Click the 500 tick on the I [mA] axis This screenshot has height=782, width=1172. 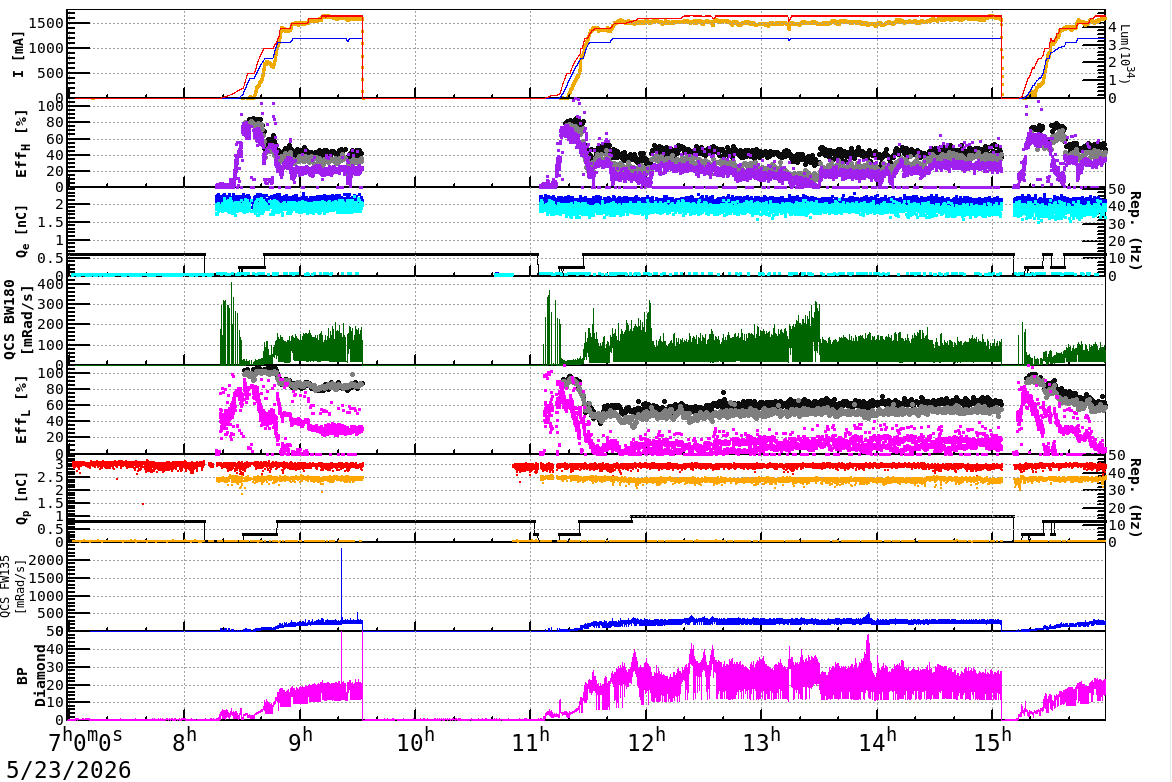click(x=50, y=73)
